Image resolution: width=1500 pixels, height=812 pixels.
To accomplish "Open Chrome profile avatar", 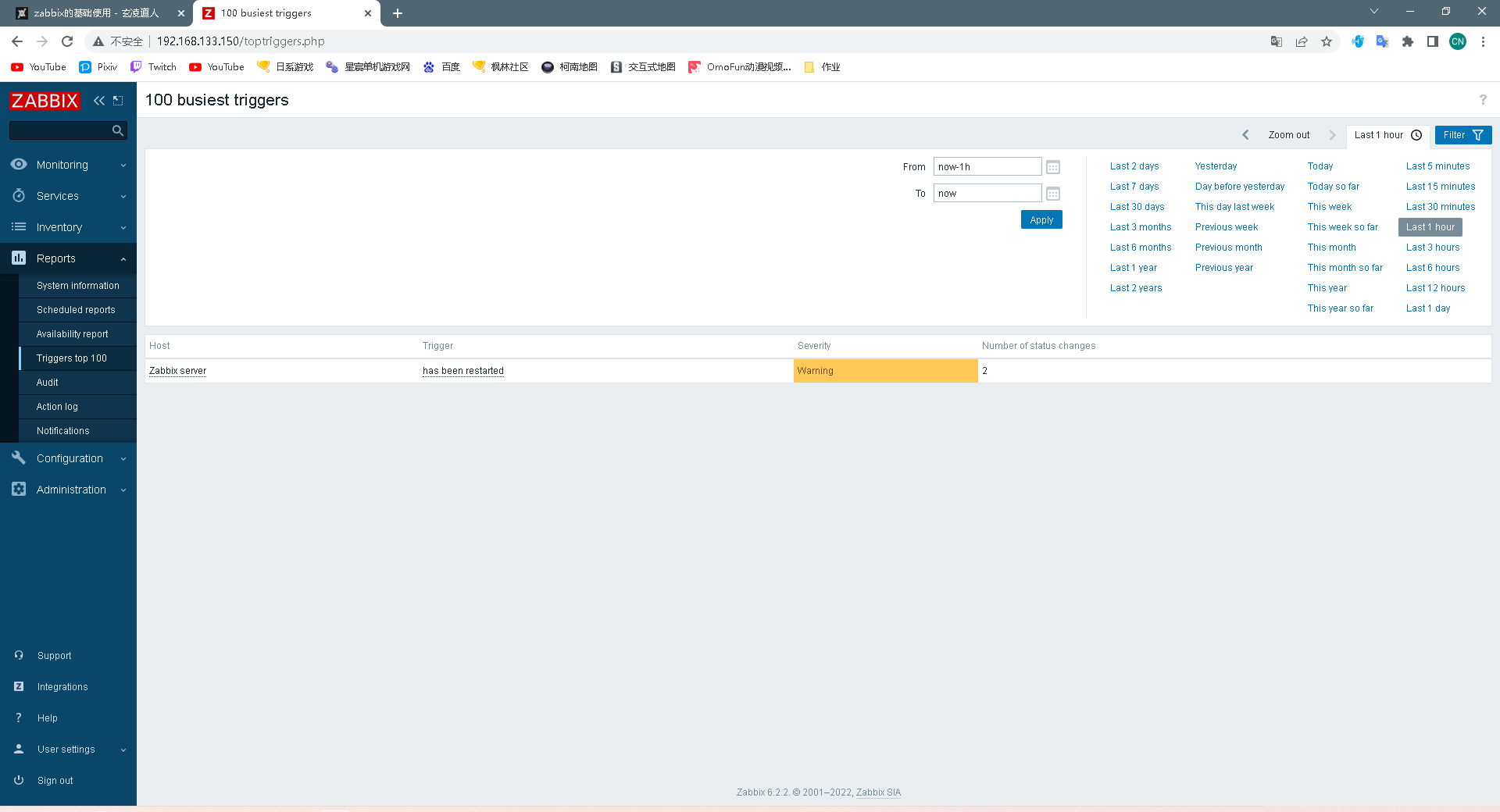I will click(1458, 41).
